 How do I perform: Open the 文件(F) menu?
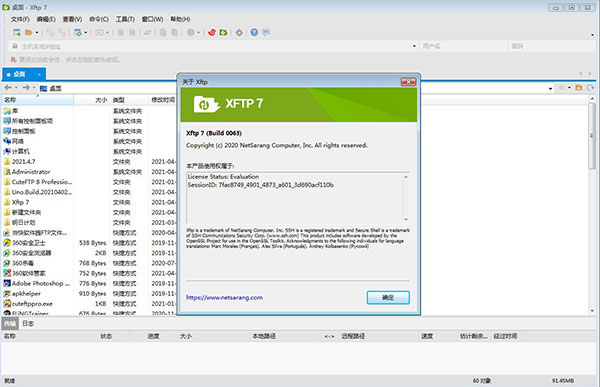click(20, 19)
